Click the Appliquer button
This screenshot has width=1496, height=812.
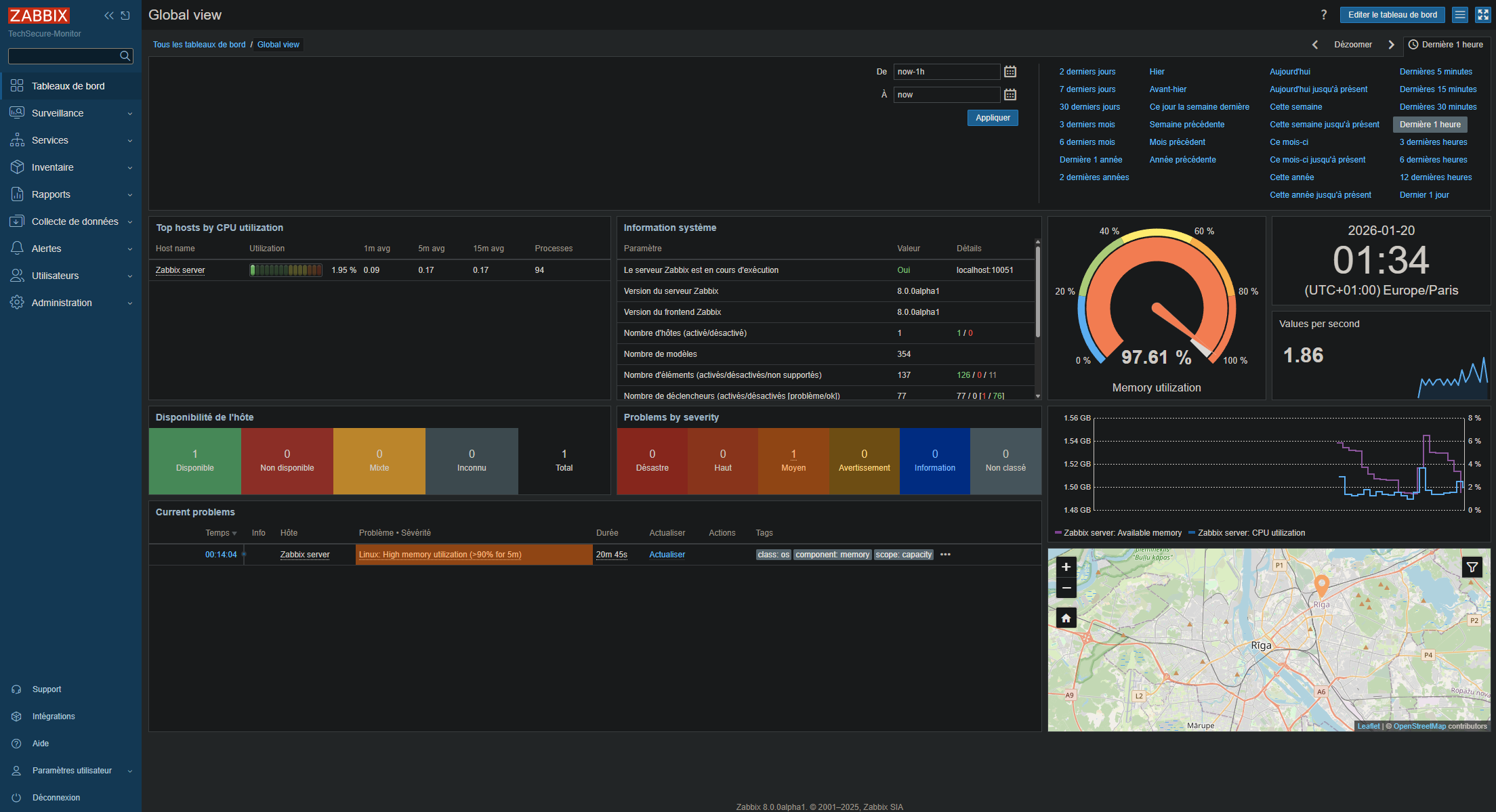tap(992, 118)
